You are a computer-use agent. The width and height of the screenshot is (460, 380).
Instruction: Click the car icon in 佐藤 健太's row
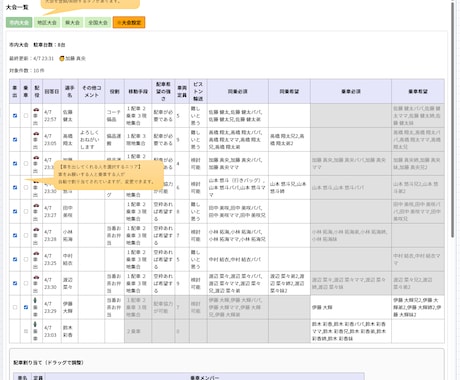(36, 110)
